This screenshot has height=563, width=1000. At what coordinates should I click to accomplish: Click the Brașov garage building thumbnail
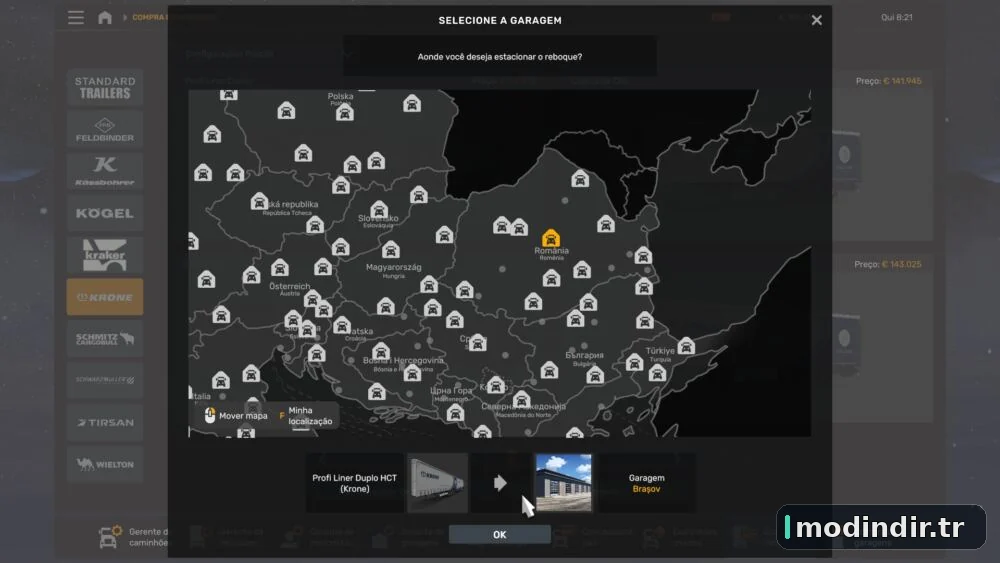[x=564, y=483]
